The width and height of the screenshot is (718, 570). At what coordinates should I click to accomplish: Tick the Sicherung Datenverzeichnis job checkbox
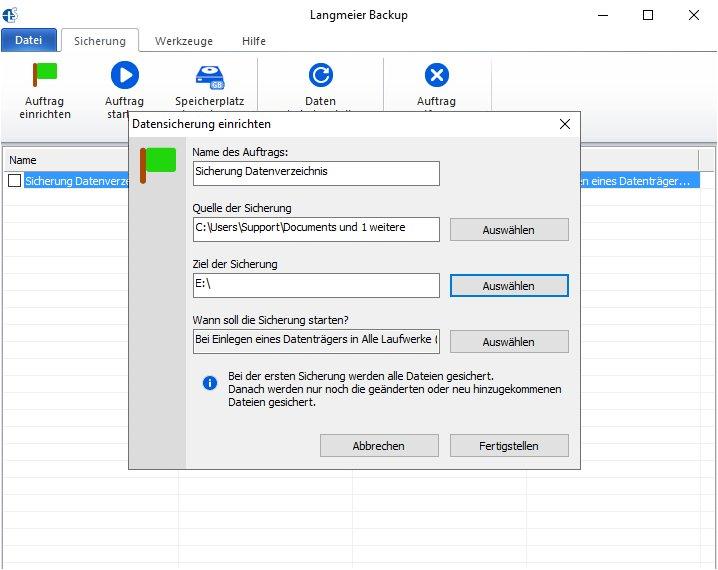pos(15,180)
